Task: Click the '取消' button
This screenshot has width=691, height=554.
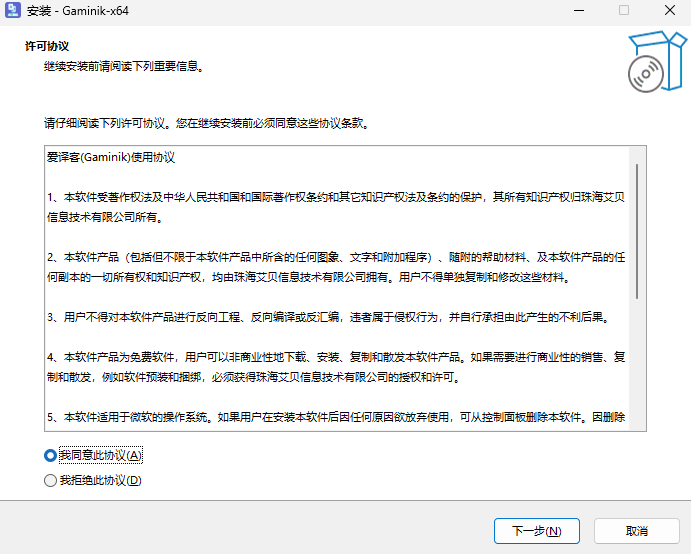Action: click(636, 531)
